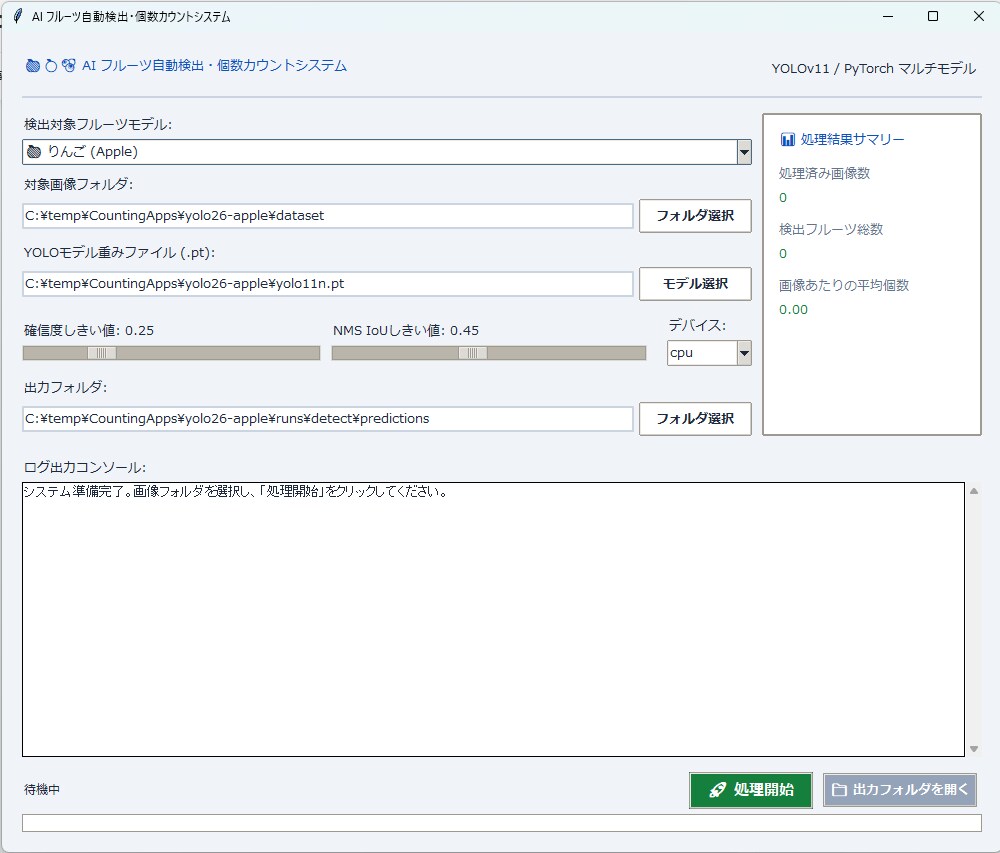The height and width of the screenshot is (853, 1000).
Task: Click the bar chart icon beside 処理結果サマリー
Action: pos(788,139)
